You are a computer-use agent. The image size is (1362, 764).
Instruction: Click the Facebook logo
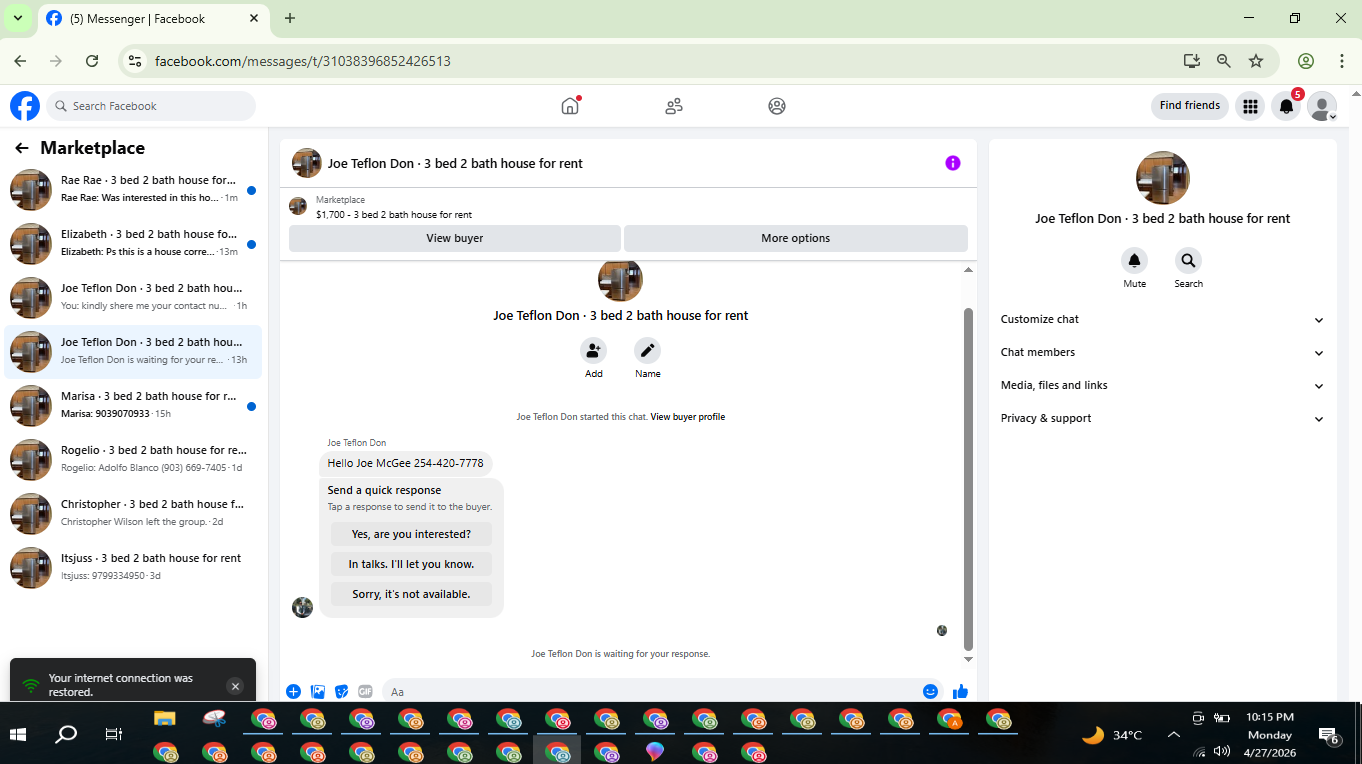coord(25,106)
